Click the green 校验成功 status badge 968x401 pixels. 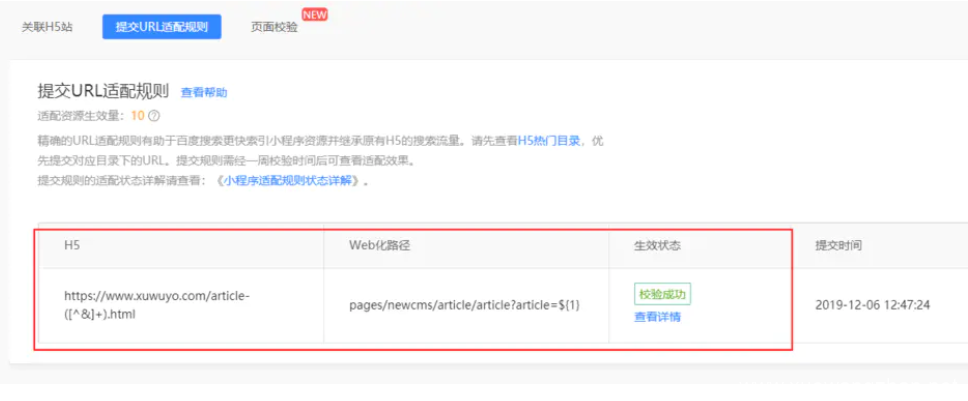pos(662,294)
